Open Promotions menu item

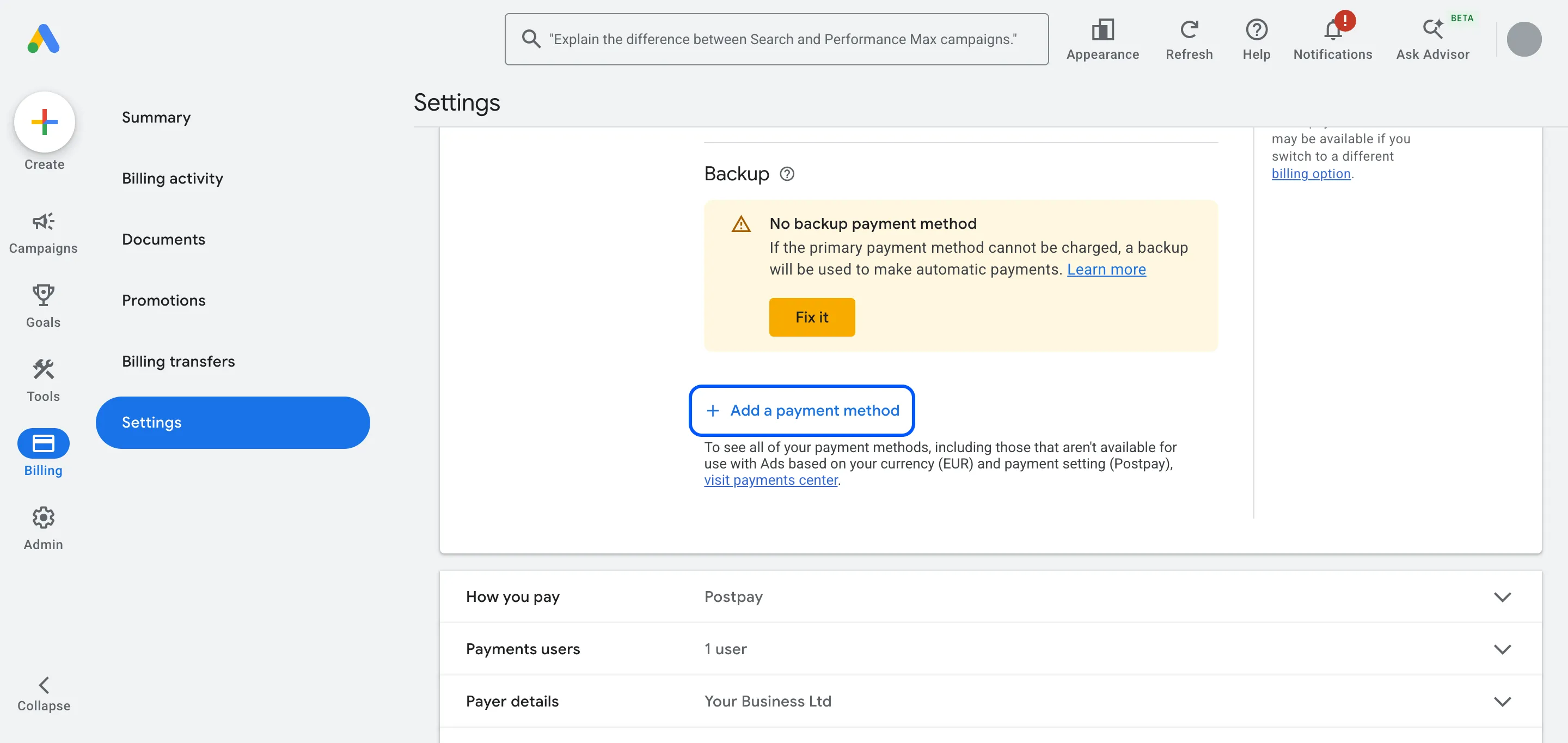pos(163,300)
